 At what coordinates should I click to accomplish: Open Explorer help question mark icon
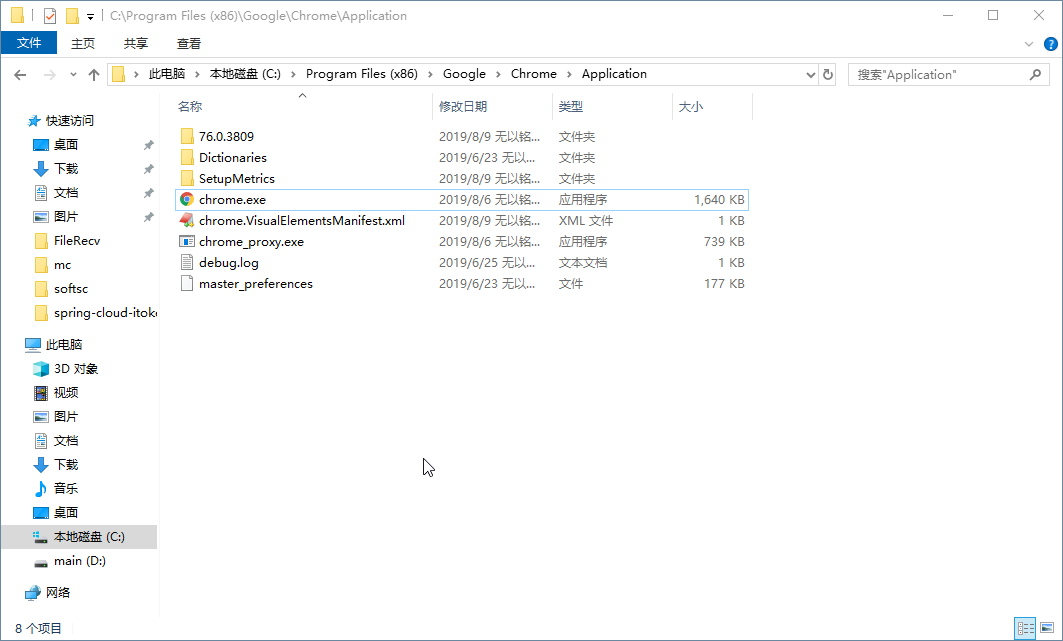pyautogui.click(x=1050, y=44)
